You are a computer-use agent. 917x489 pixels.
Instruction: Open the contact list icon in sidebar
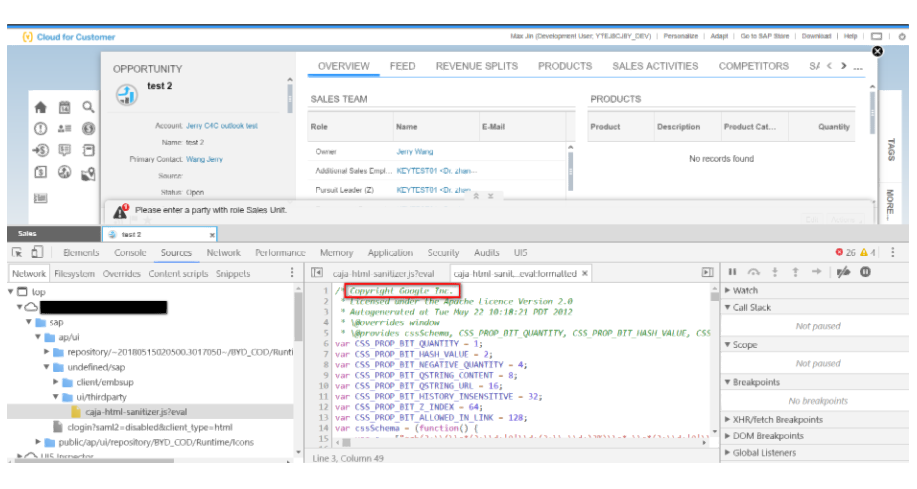point(64,129)
